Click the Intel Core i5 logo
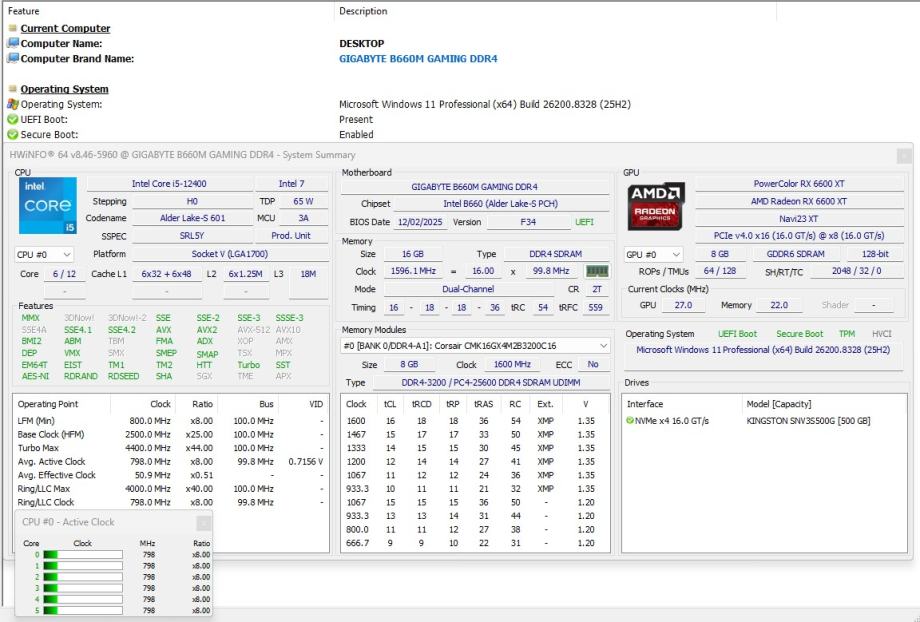The height and width of the screenshot is (622, 920). click(x=48, y=206)
